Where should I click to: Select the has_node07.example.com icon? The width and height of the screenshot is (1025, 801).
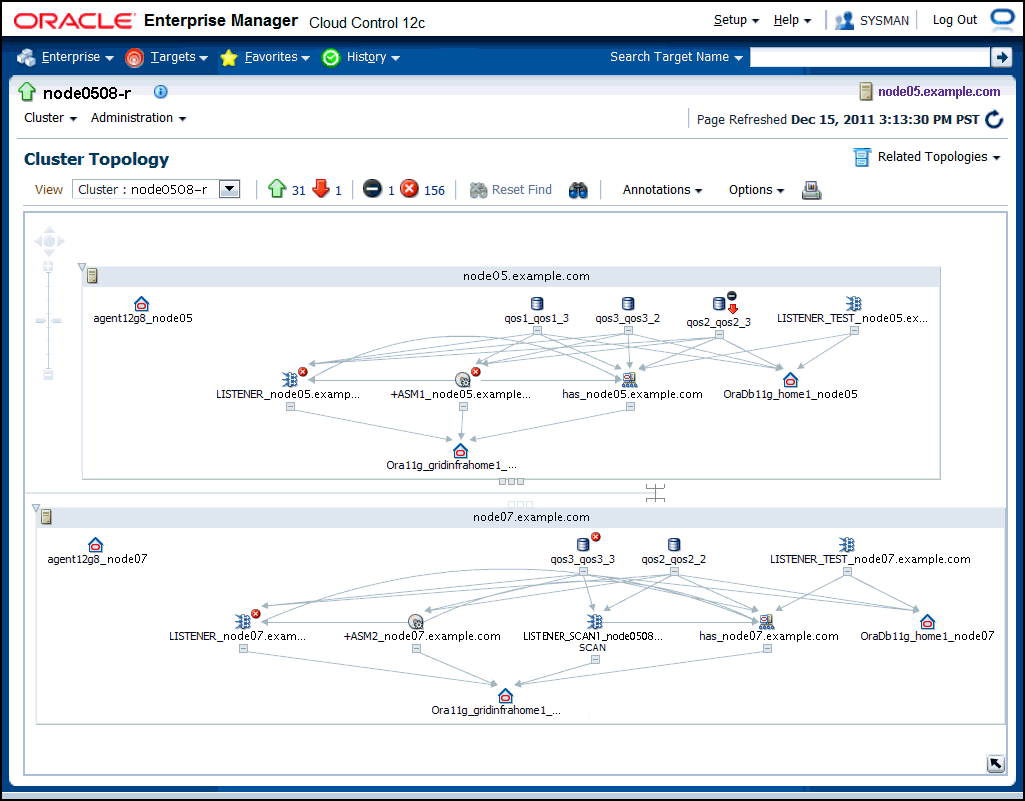(x=766, y=621)
